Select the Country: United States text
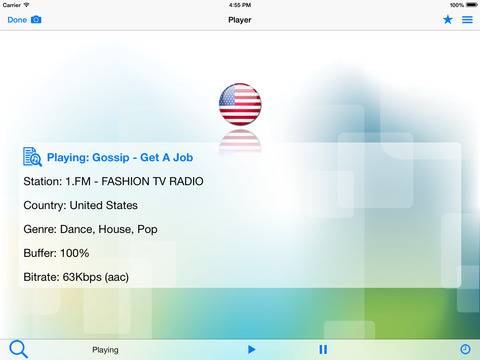Image resolution: width=480 pixels, height=360 pixels. click(x=80, y=205)
